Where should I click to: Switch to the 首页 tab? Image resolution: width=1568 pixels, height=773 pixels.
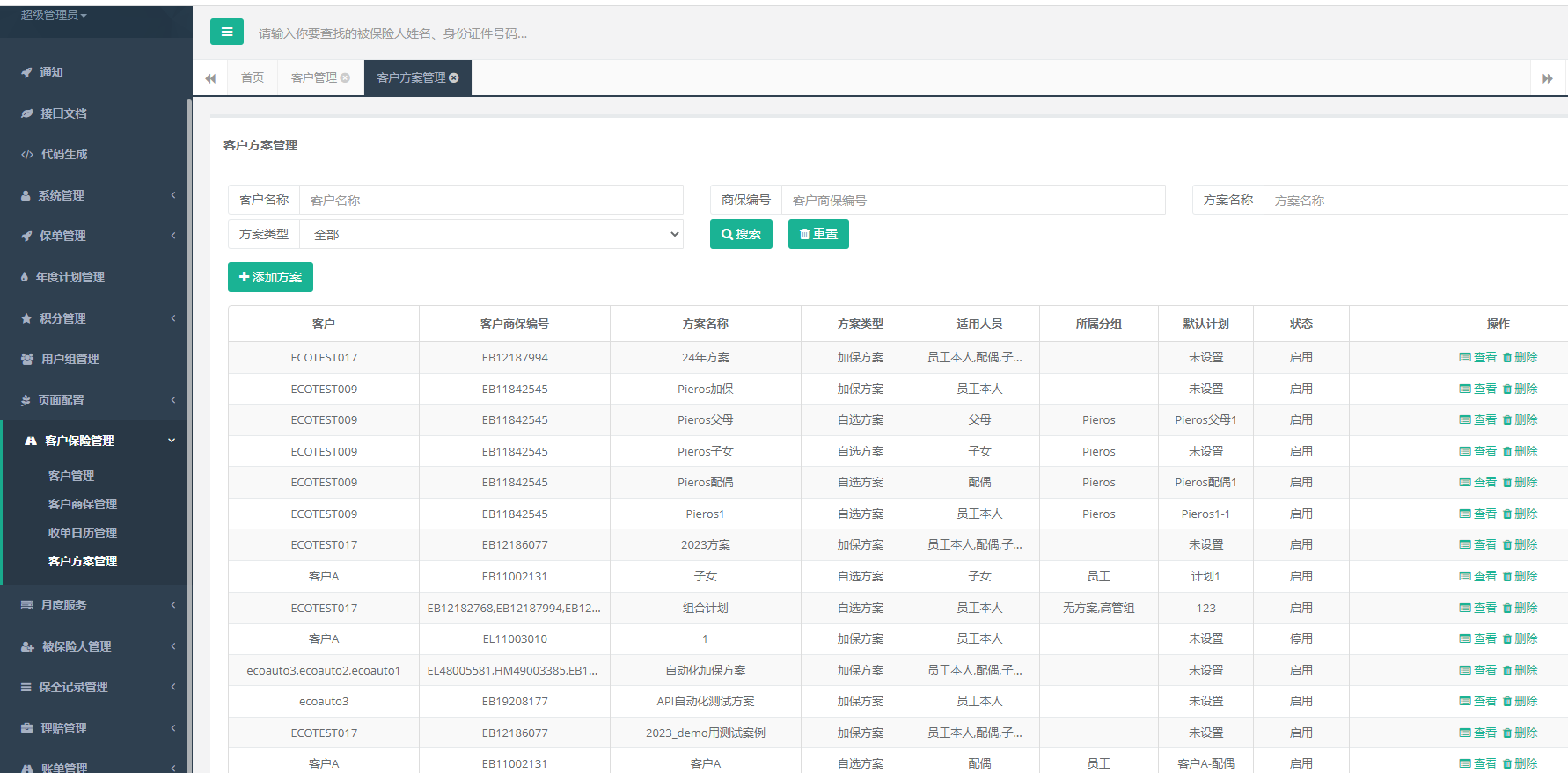[253, 77]
